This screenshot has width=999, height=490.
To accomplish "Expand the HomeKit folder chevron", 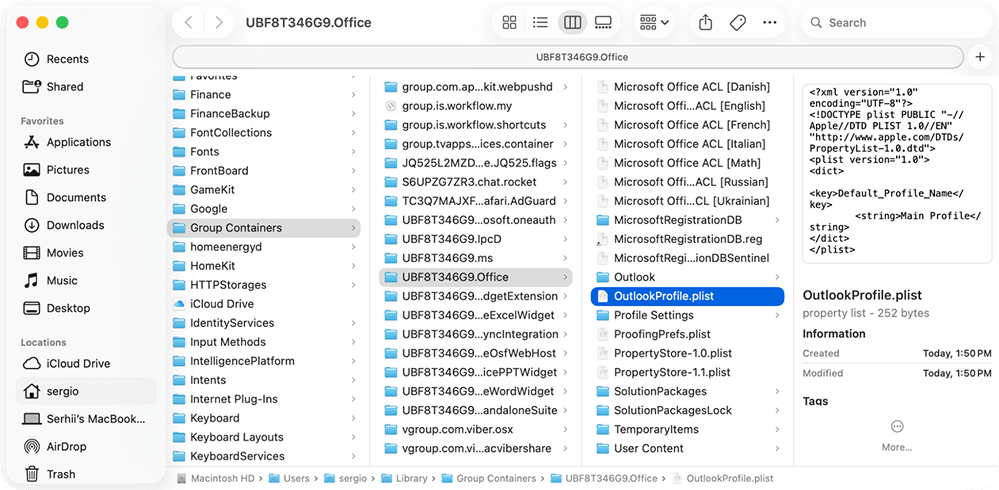I will click(x=353, y=266).
